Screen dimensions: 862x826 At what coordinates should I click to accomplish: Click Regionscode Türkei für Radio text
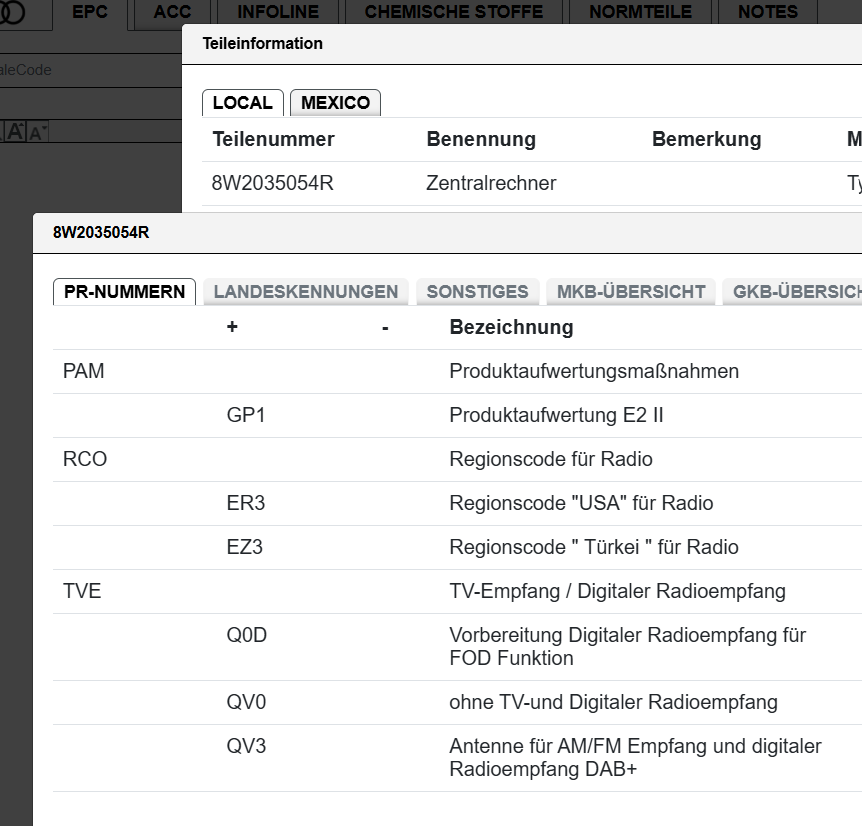[x=594, y=547]
